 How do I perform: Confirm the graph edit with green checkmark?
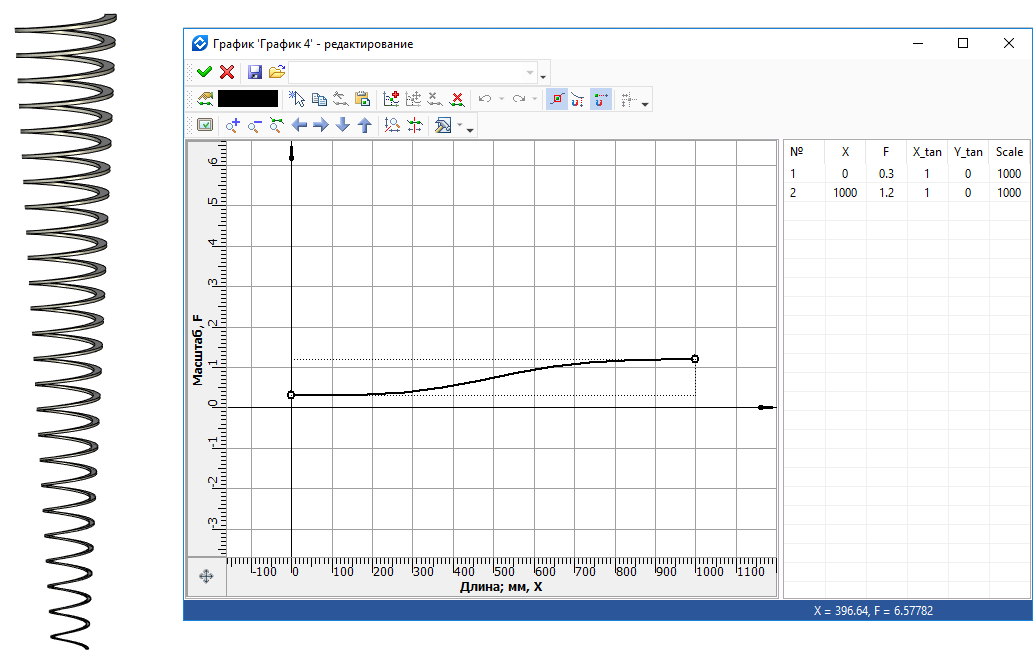pos(204,73)
